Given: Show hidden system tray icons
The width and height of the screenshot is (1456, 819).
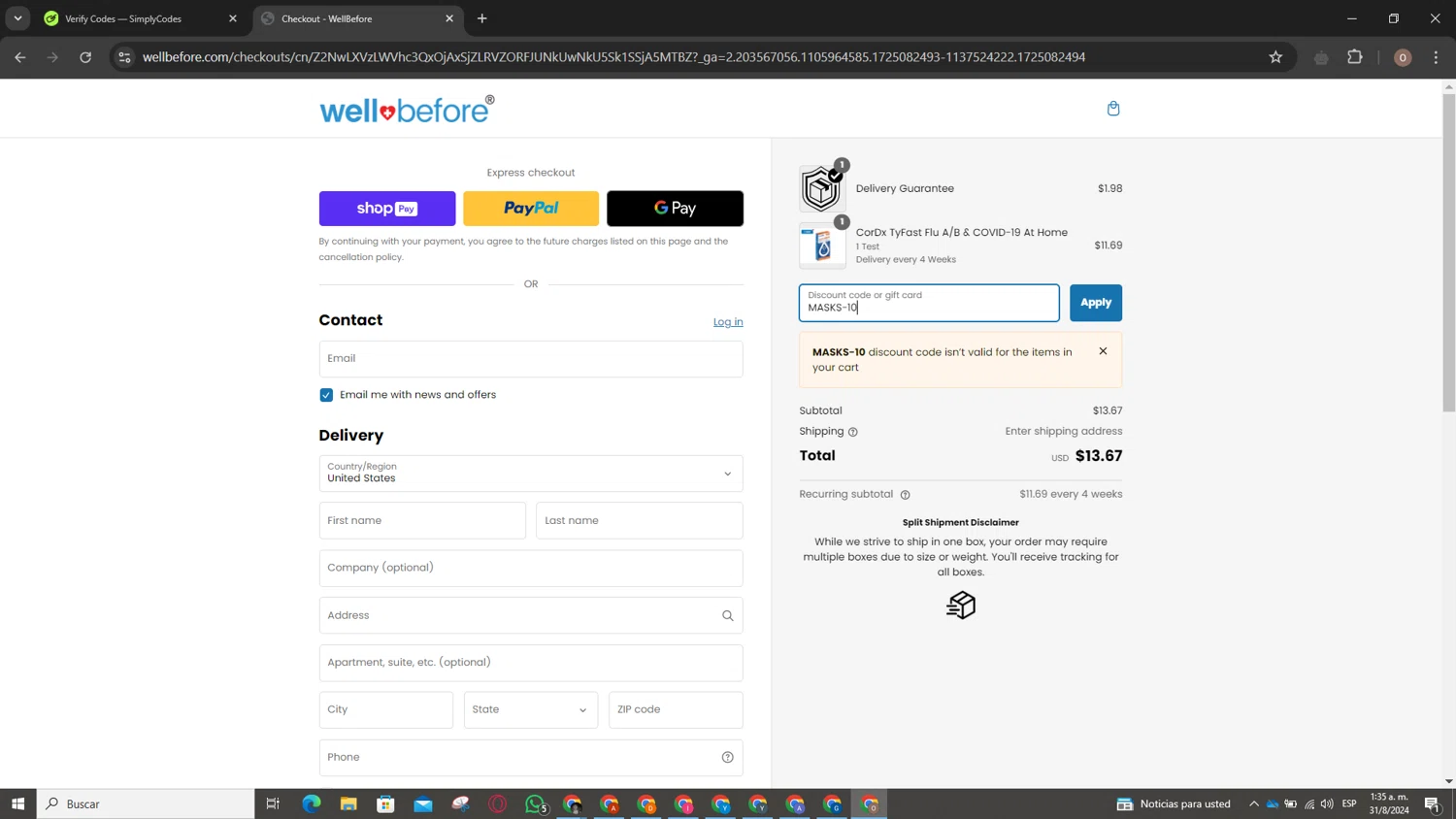Looking at the screenshot, I should (1254, 803).
